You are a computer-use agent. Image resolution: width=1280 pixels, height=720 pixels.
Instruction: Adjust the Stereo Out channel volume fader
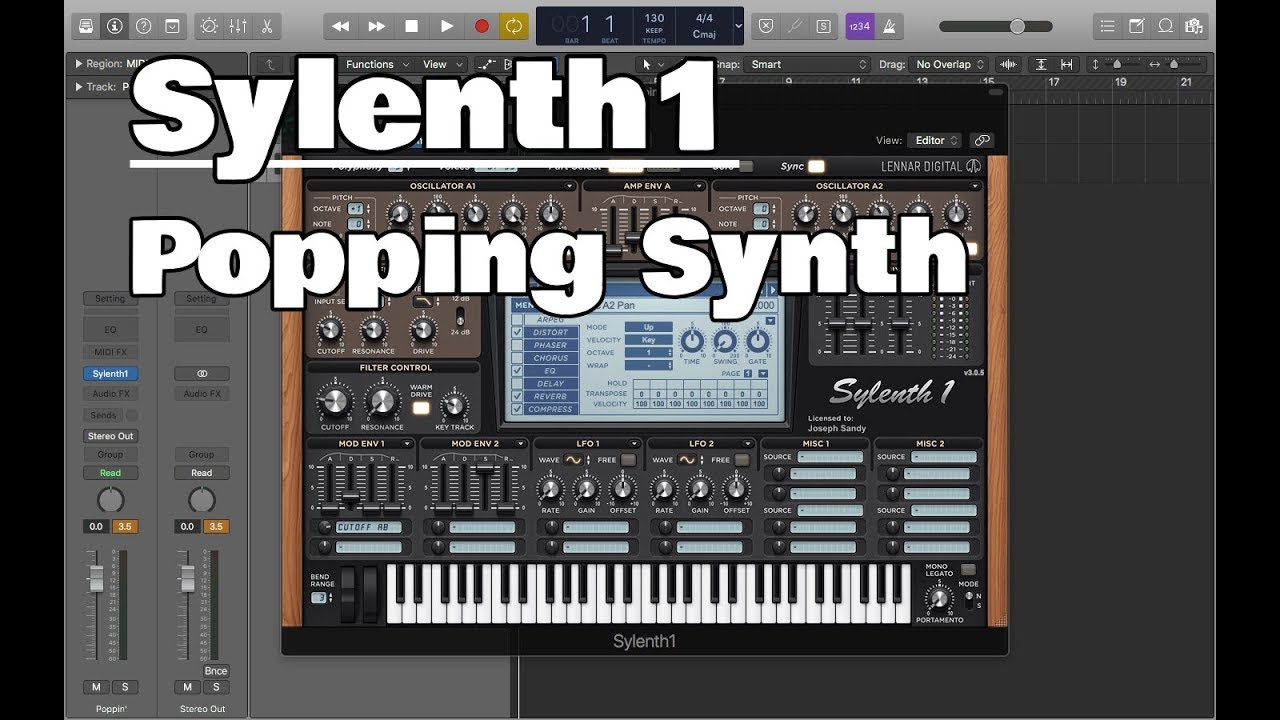point(187,577)
